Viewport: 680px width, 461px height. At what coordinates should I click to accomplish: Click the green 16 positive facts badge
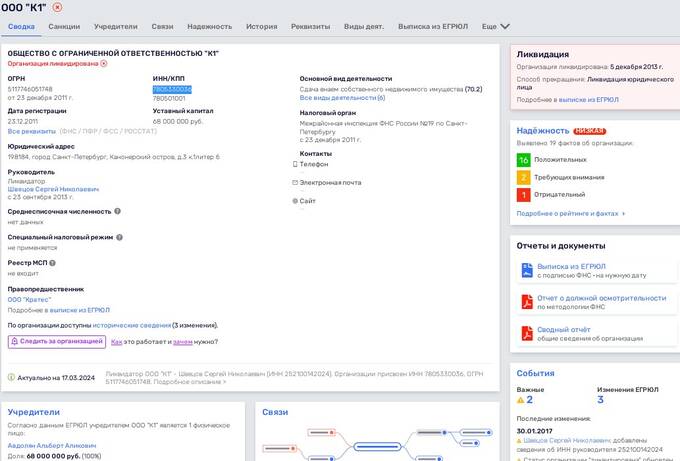523,160
